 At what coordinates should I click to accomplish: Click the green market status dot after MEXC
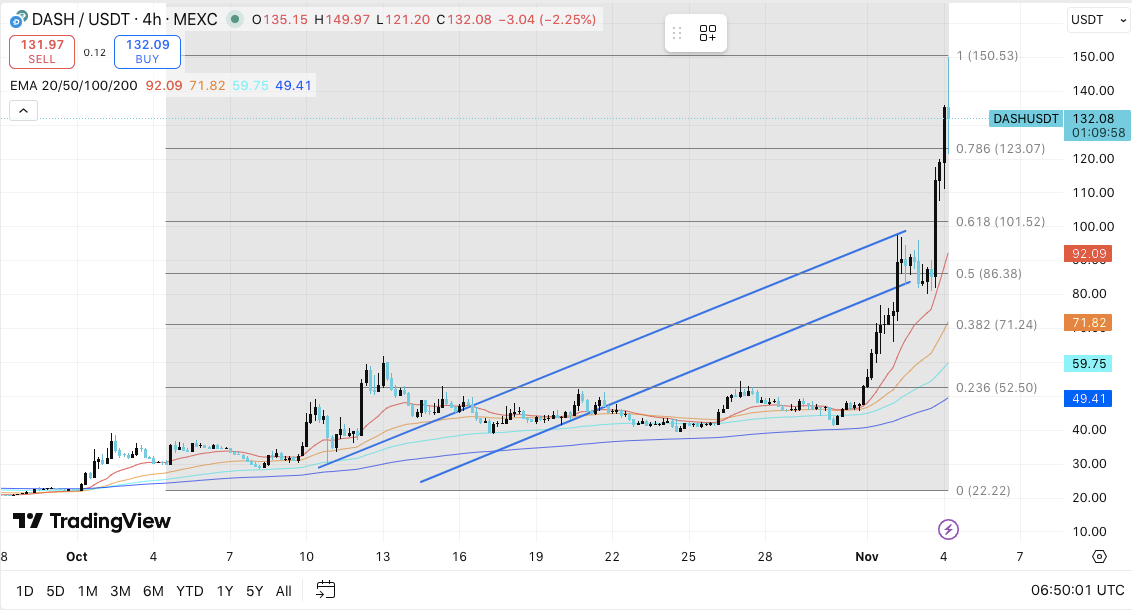234,18
